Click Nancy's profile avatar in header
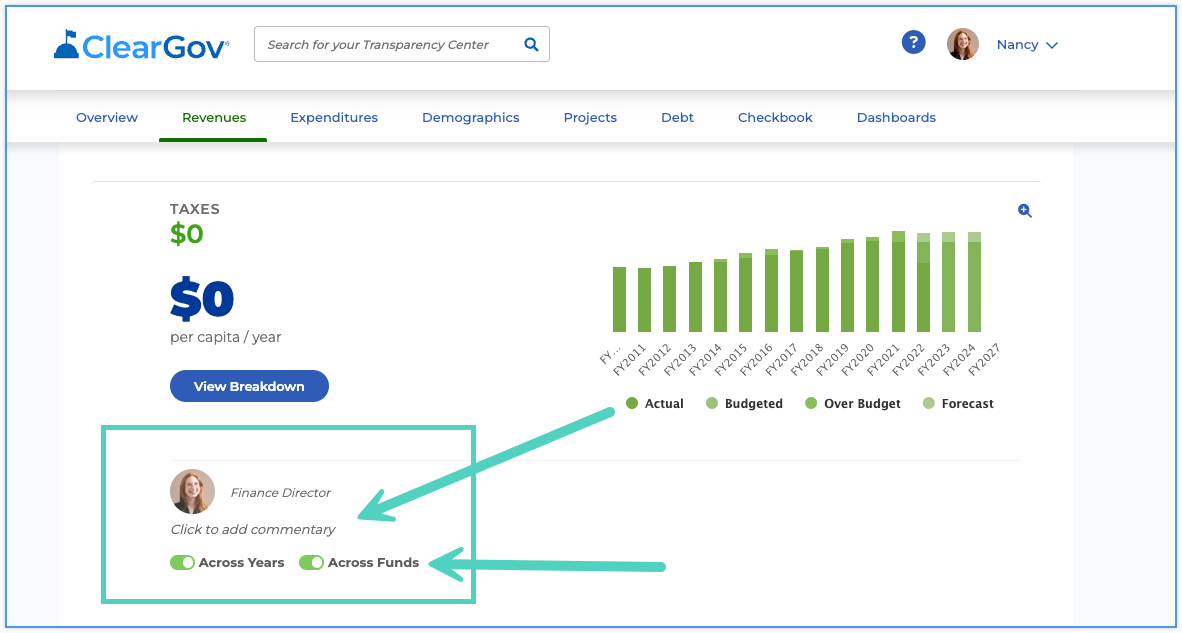Image resolution: width=1182 pixels, height=633 pixels. (963, 44)
